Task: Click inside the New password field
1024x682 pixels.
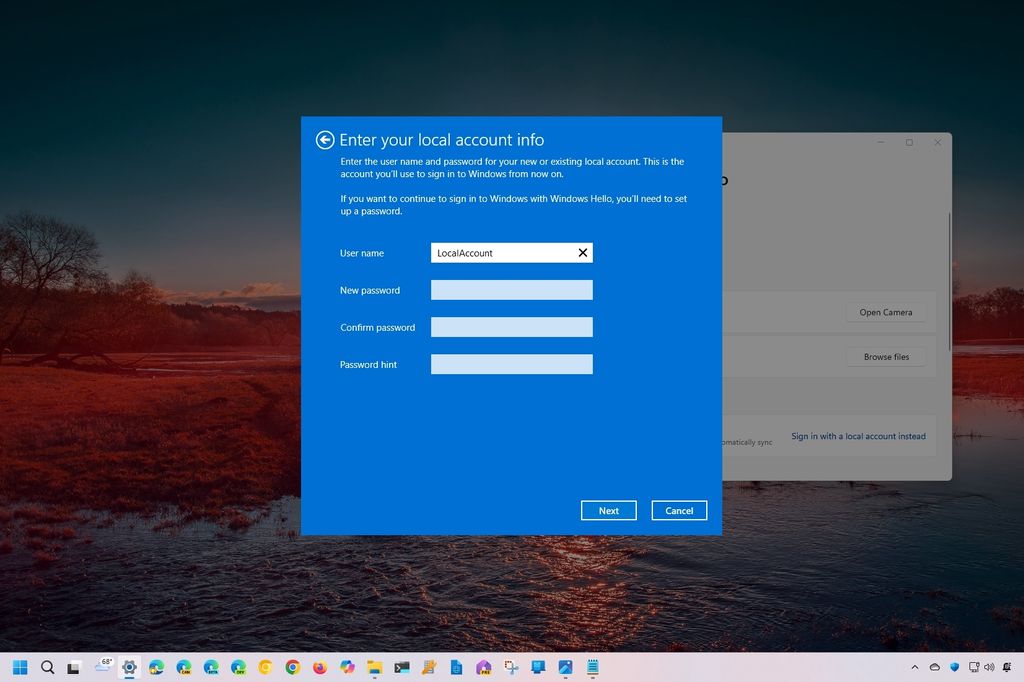Action: (x=511, y=289)
